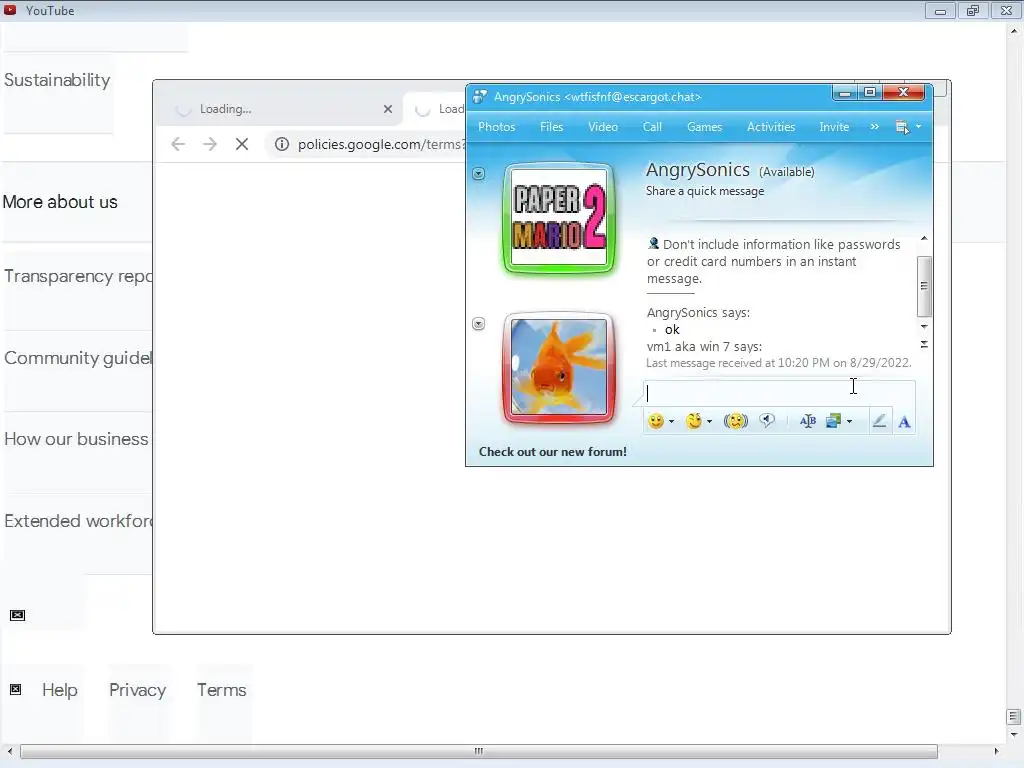Expand the background picker dropdown arrow

click(849, 422)
